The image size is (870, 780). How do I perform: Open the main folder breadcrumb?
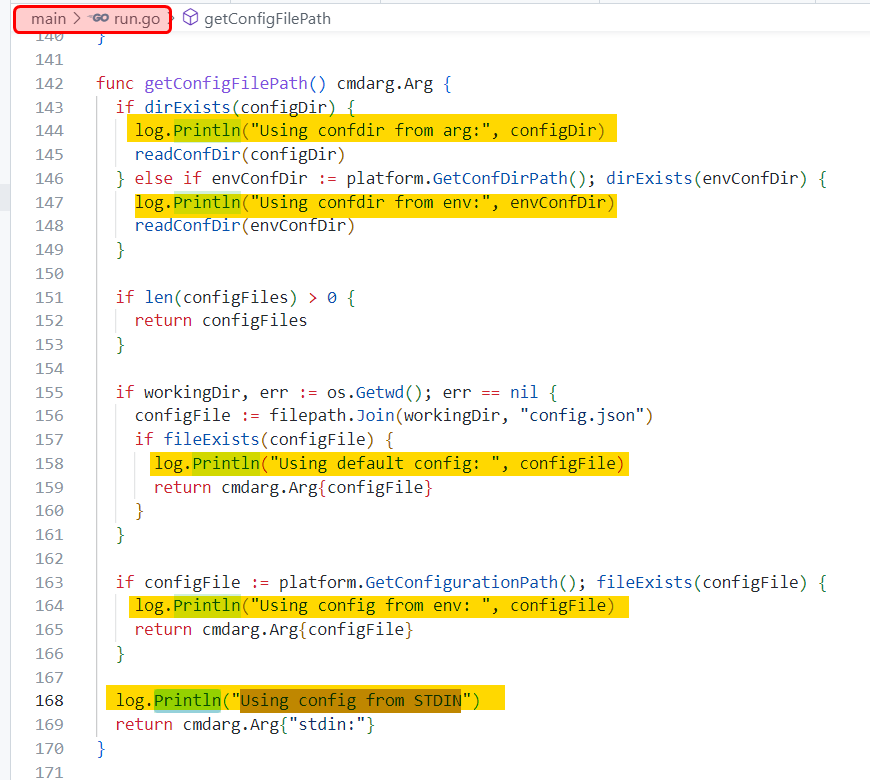[48, 19]
